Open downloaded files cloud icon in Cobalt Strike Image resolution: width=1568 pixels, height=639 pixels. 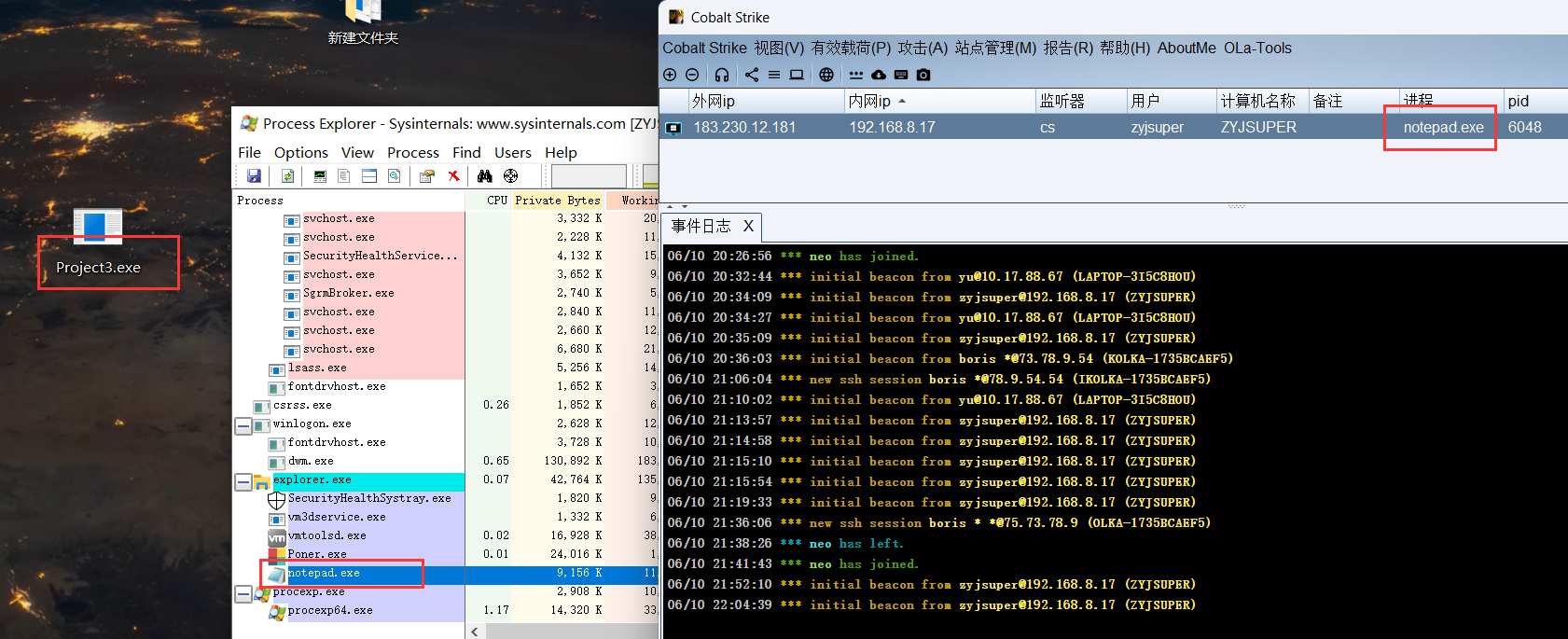click(879, 75)
